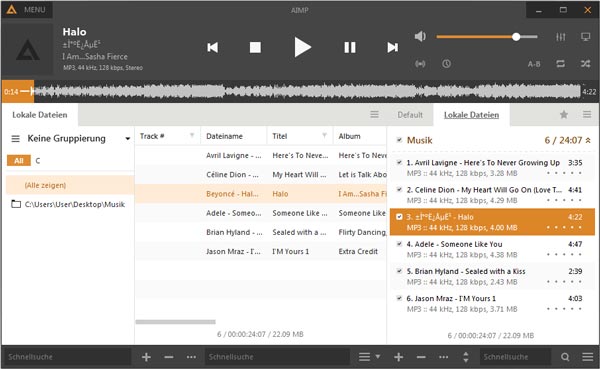
Task: Remove playlist tracks with minus icon
Action: coord(421,357)
